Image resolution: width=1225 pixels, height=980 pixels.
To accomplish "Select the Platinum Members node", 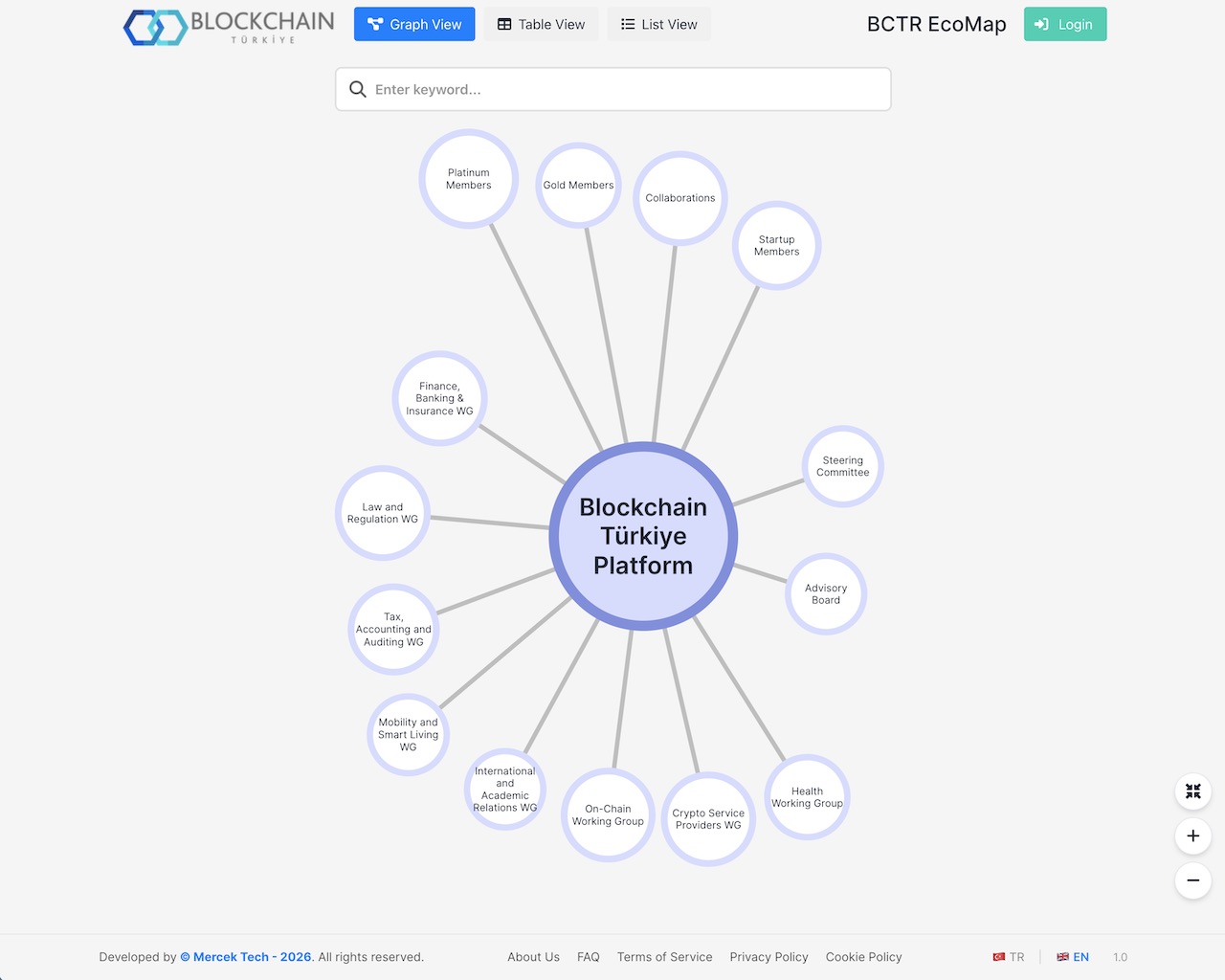I will (x=469, y=179).
